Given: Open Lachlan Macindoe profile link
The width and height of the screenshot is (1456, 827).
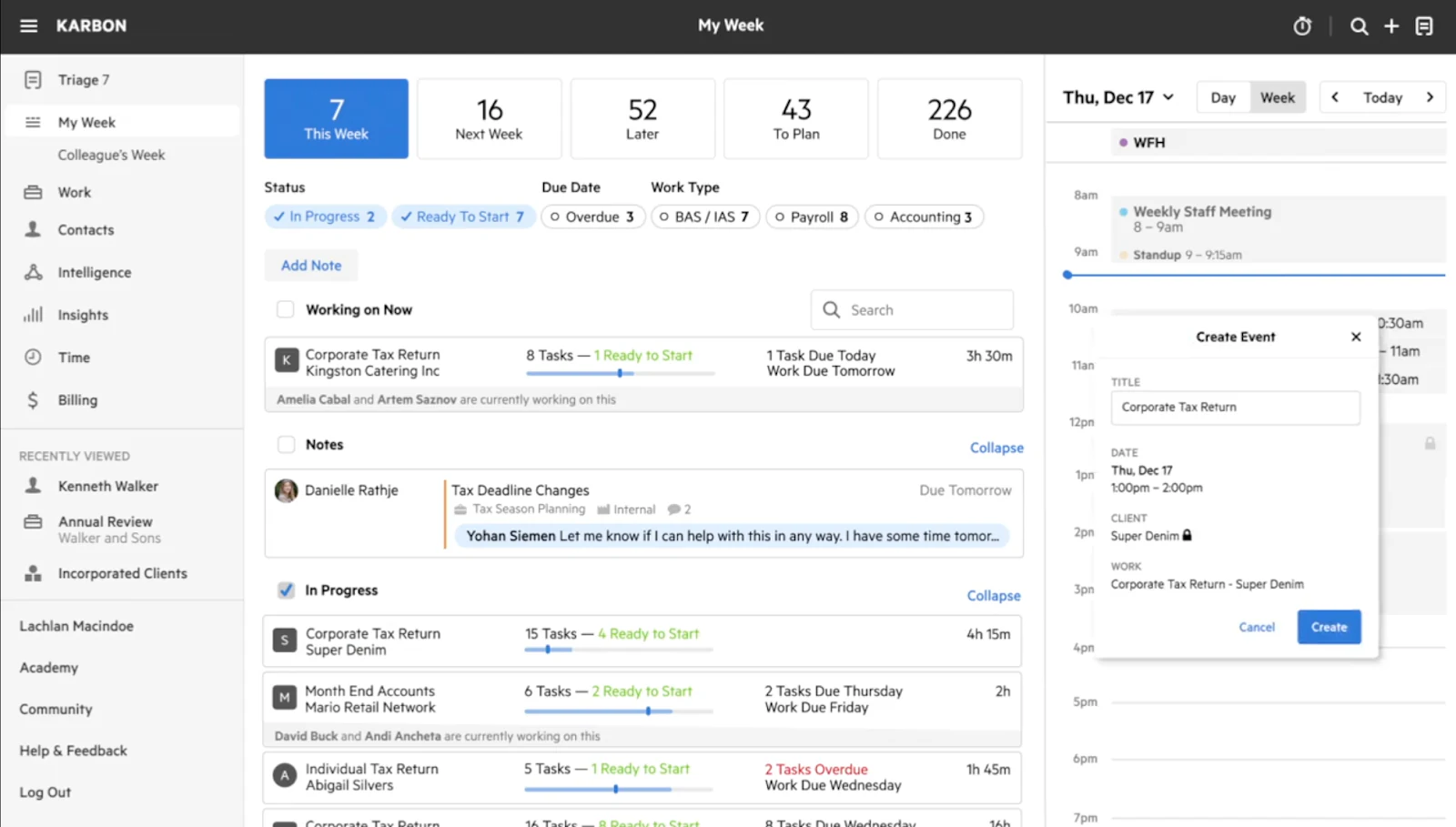Looking at the screenshot, I should point(76,626).
